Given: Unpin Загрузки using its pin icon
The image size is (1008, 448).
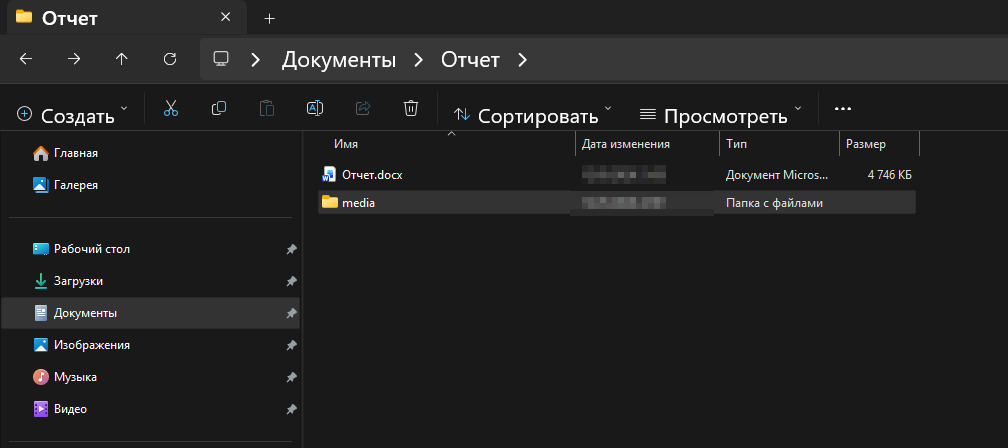Looking at the screenshot, I should click(x=291, y=281).
